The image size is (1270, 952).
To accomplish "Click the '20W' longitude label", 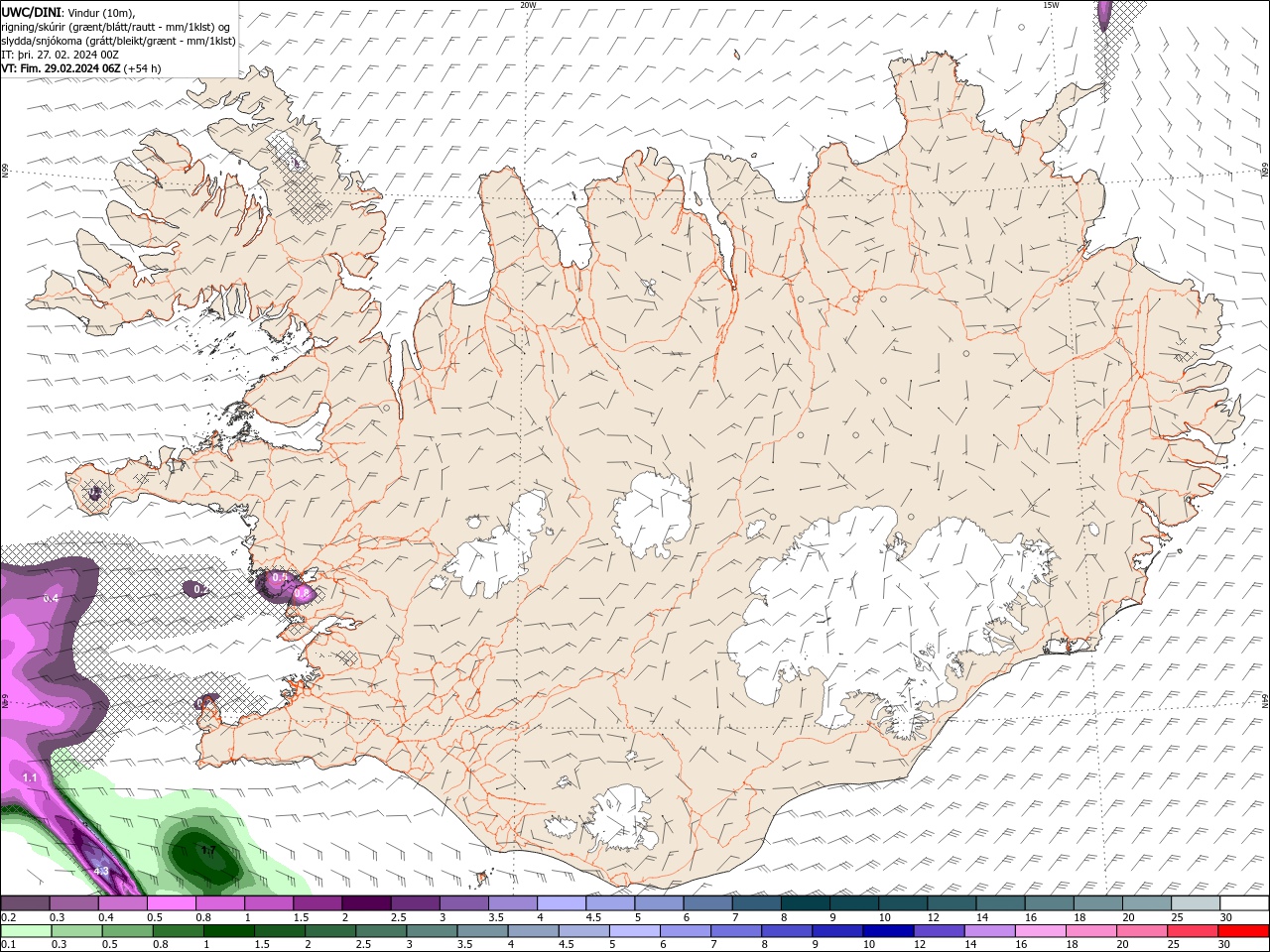I will click(x=528, y=5).
